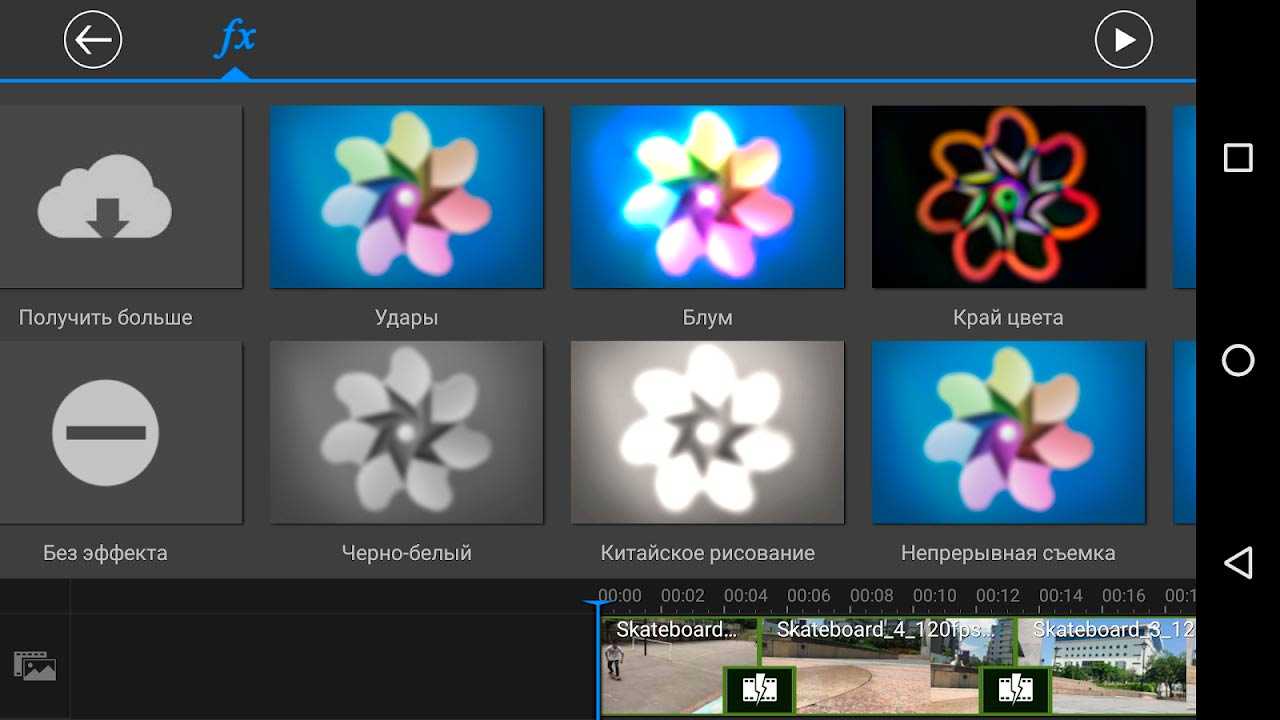Tap the back arrow button

click(93, 40)
